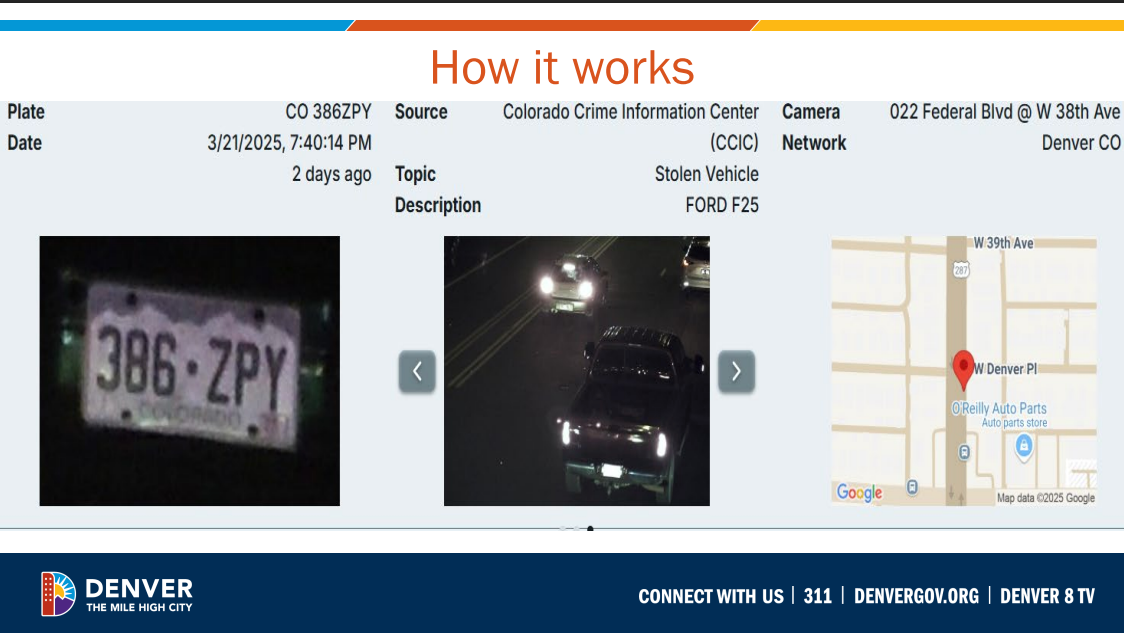Screen dimensions: 1124x633
Task: Click the 386-ZPY license plate photo
Action: point(189,370)
